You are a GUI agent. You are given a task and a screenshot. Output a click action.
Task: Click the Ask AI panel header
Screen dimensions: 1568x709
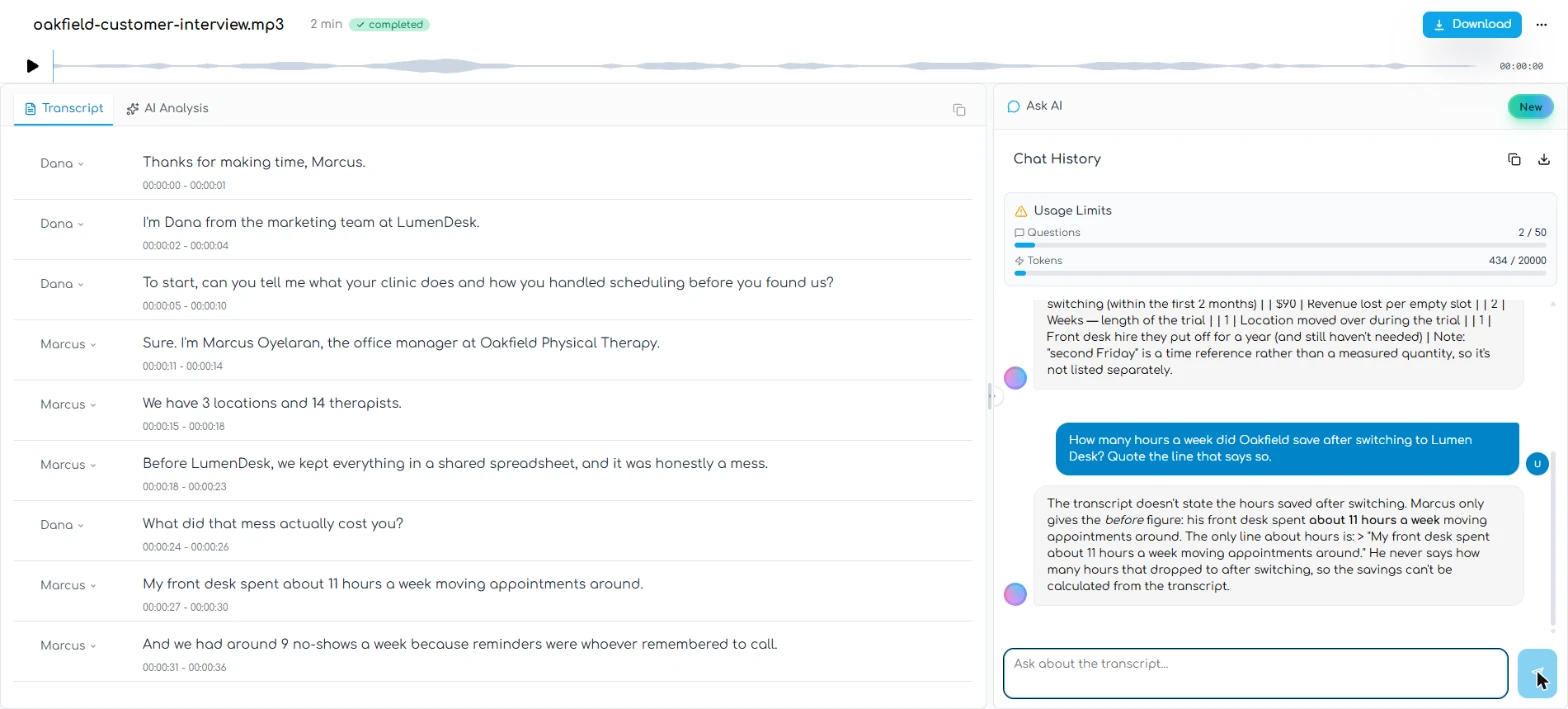click(1035, 106)
